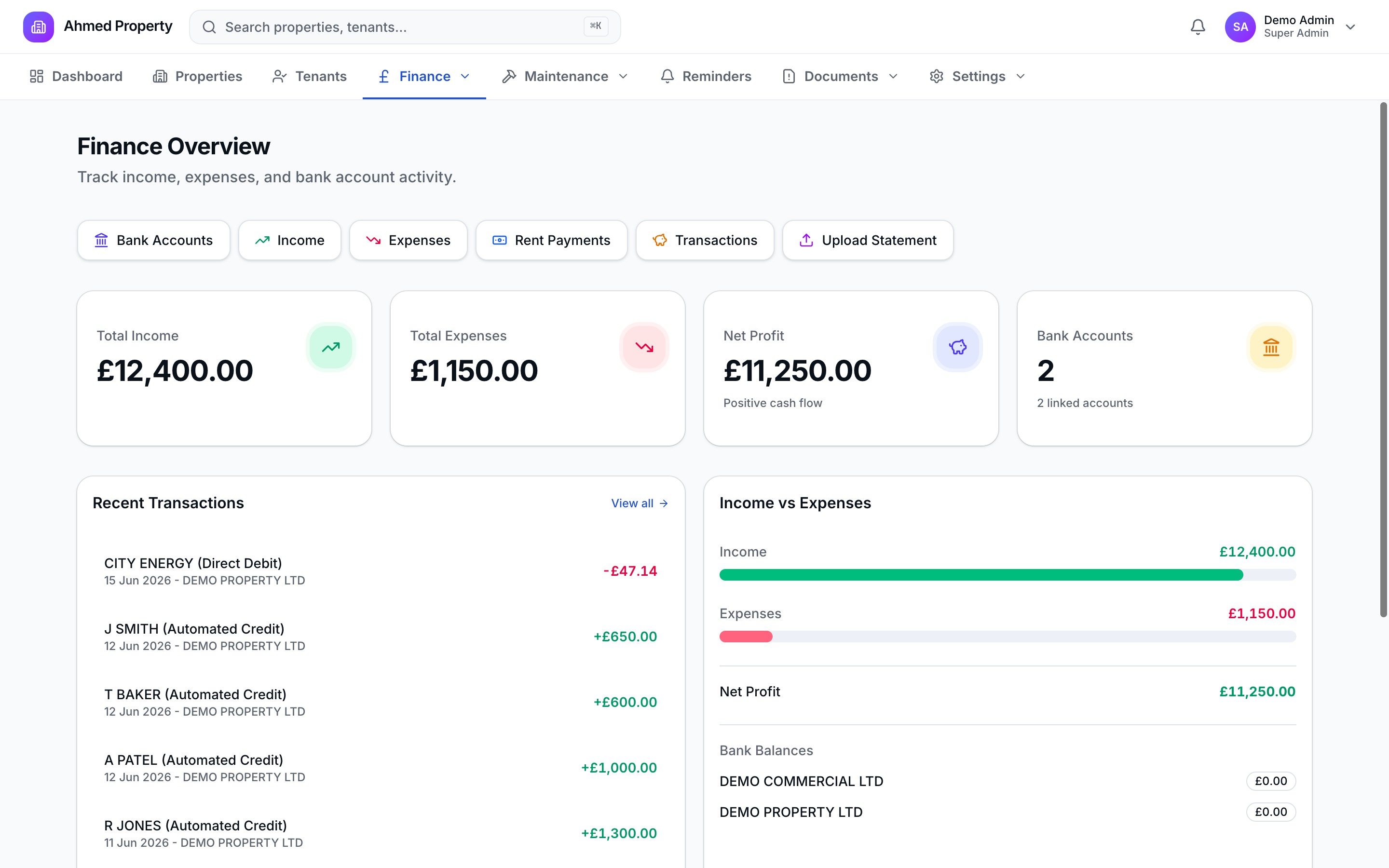Click the Bank Accounts card building icon

pyautogui.click(x=1271, y=347)
